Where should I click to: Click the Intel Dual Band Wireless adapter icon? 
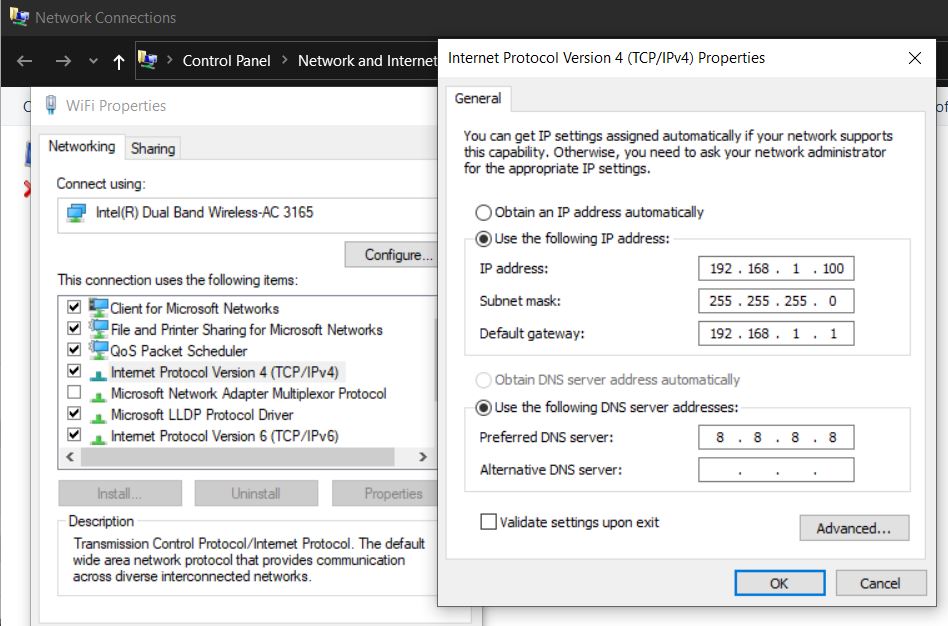point(76,213)
